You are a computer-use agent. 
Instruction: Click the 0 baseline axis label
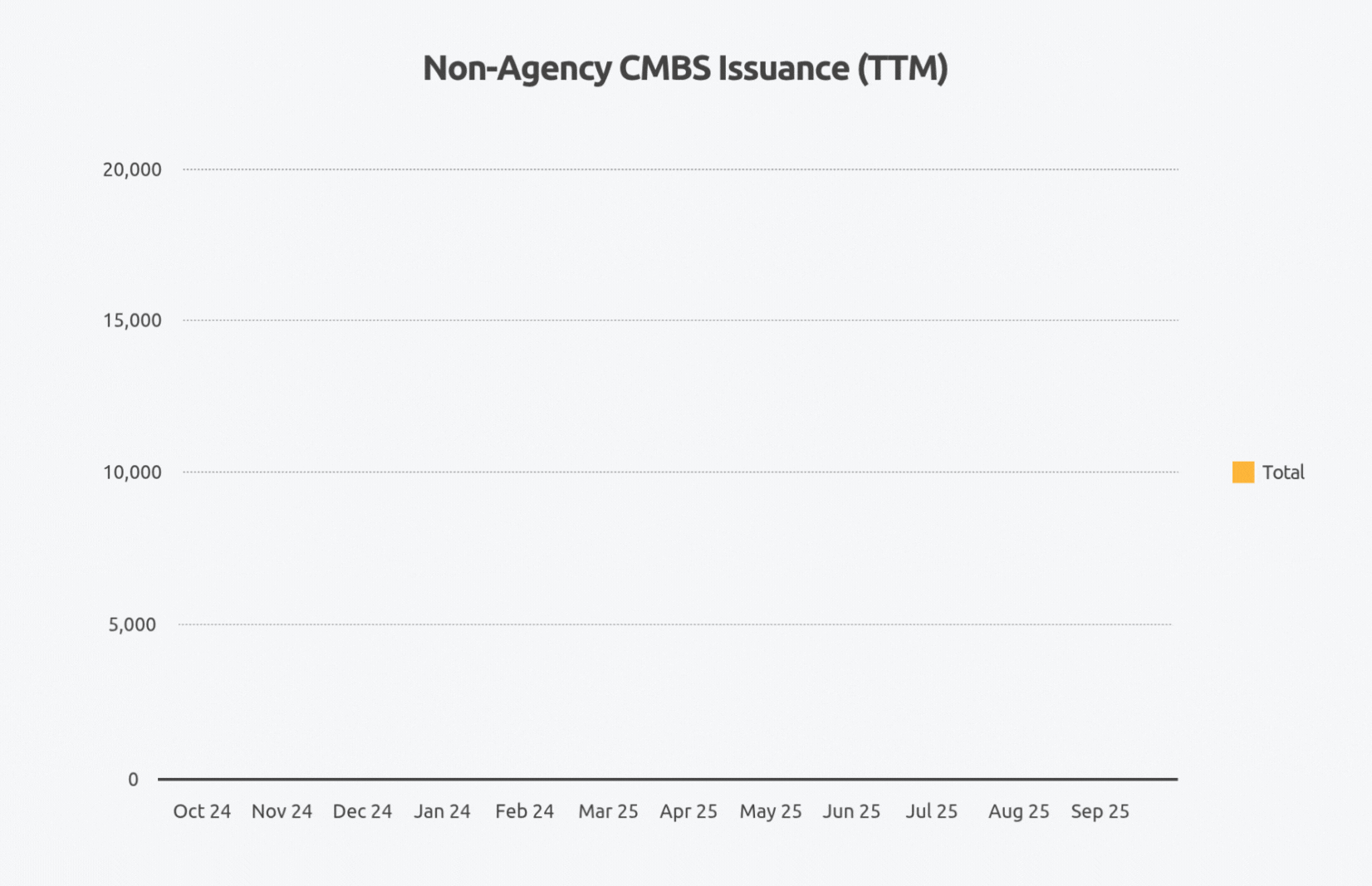pyautogui.click(x=133, y=780)
